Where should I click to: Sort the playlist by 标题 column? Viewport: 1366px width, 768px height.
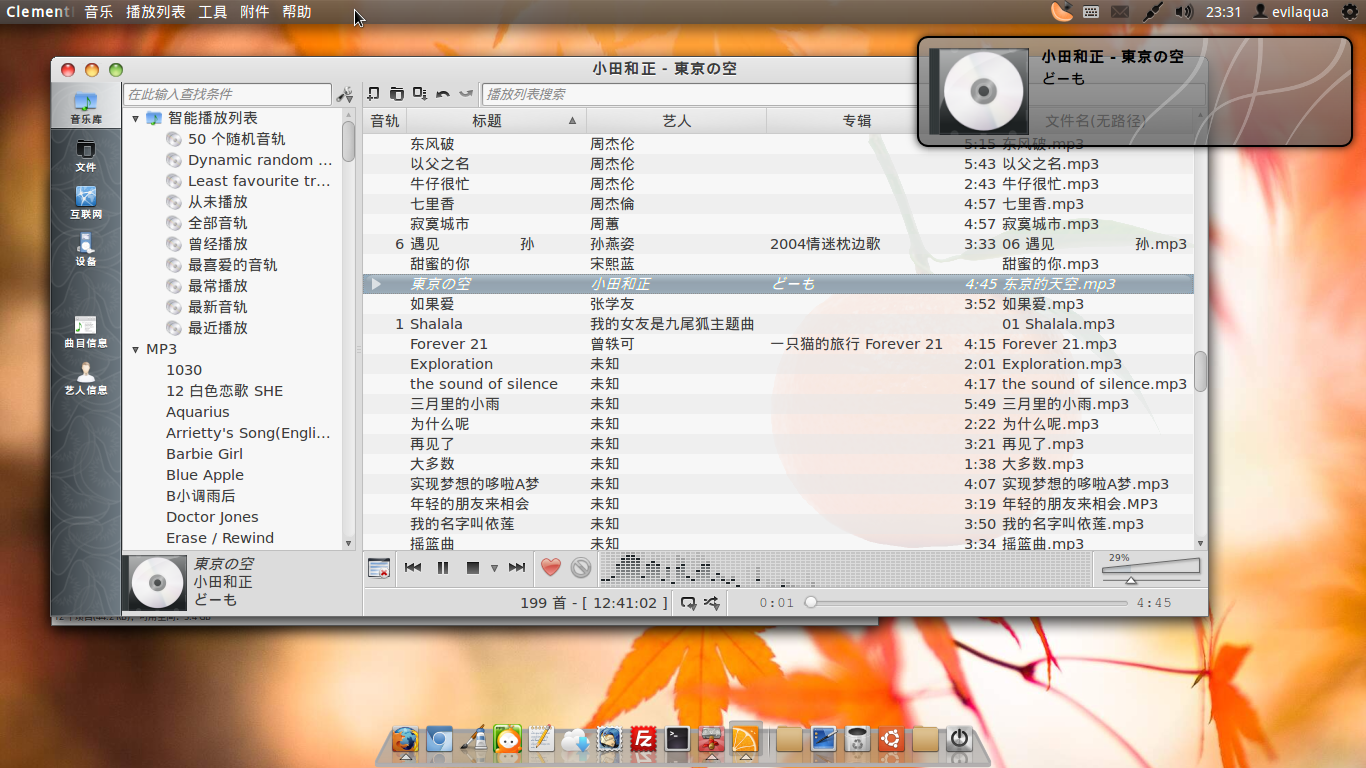tap(496, 121)
